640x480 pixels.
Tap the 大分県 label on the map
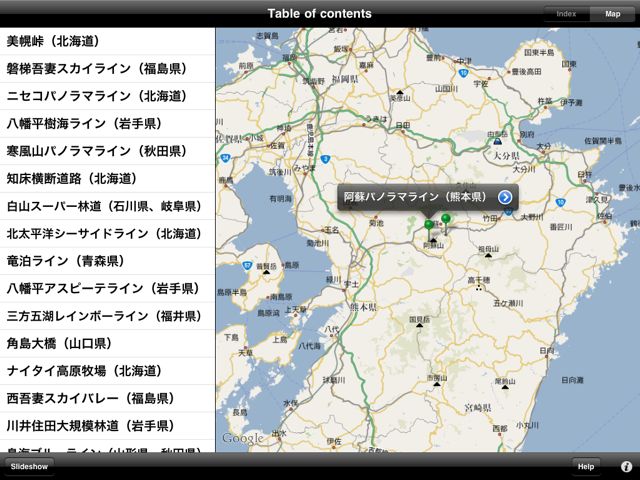click(x=507, y=156)
